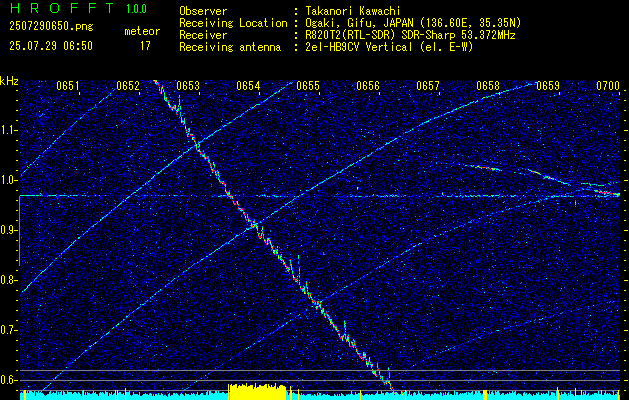Select antenna 2el-HB9CV Vertical description

point(389,47)
